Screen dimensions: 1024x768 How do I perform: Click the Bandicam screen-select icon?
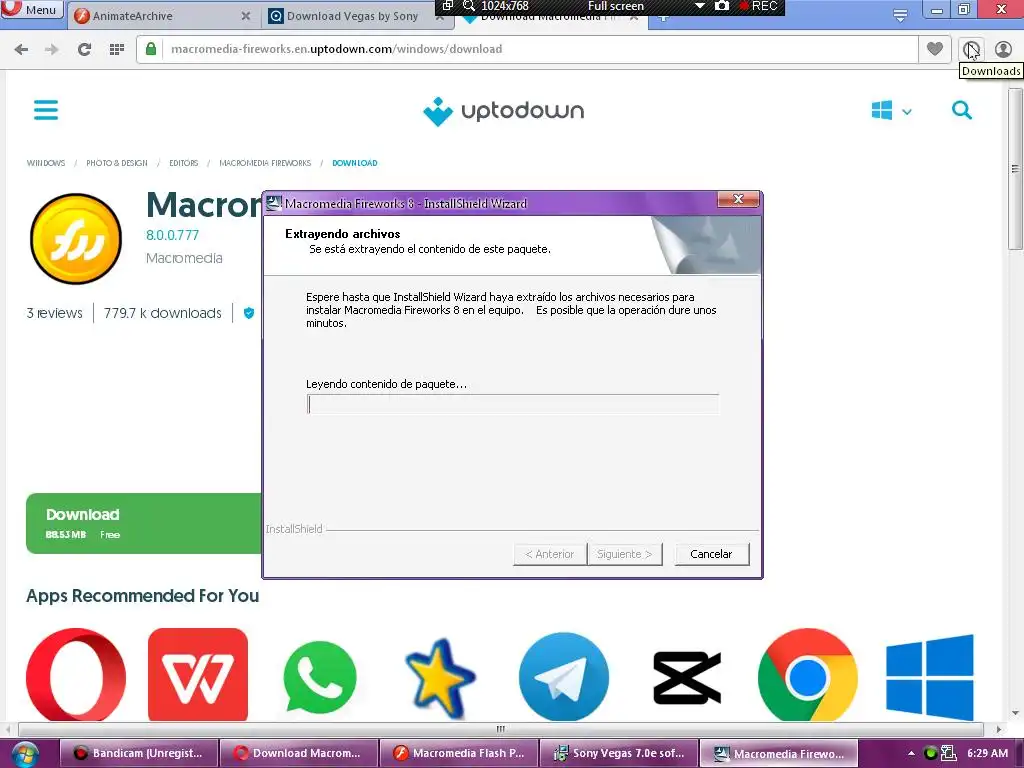[447, 7]
